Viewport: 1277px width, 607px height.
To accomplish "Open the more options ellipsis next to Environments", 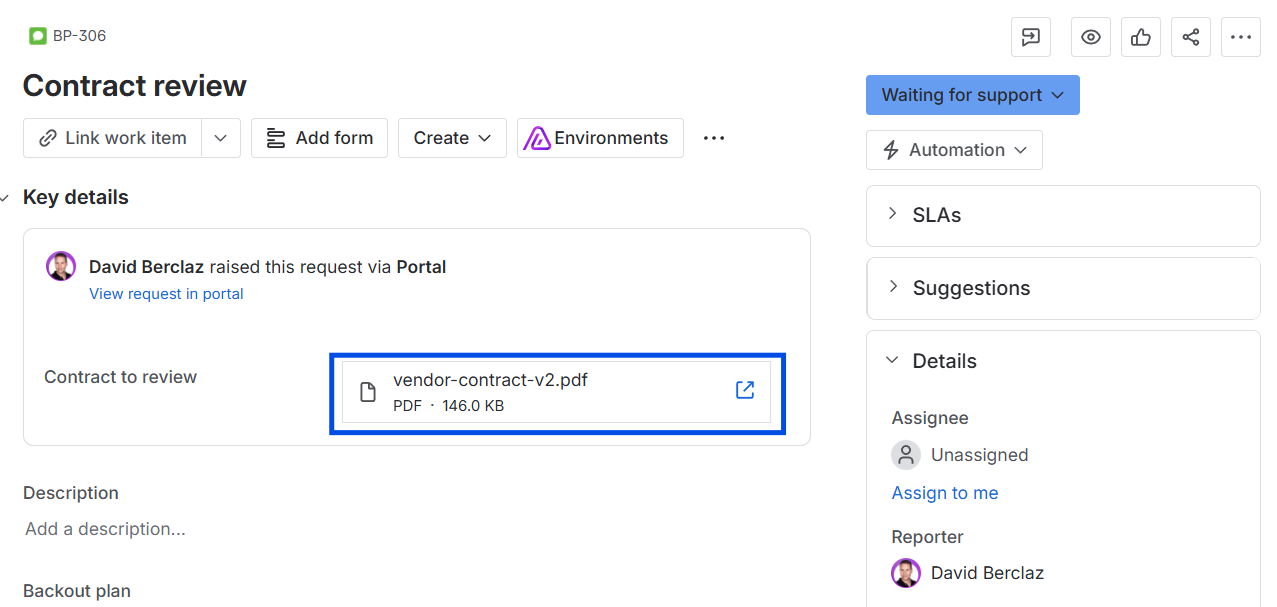I will 714,138.
